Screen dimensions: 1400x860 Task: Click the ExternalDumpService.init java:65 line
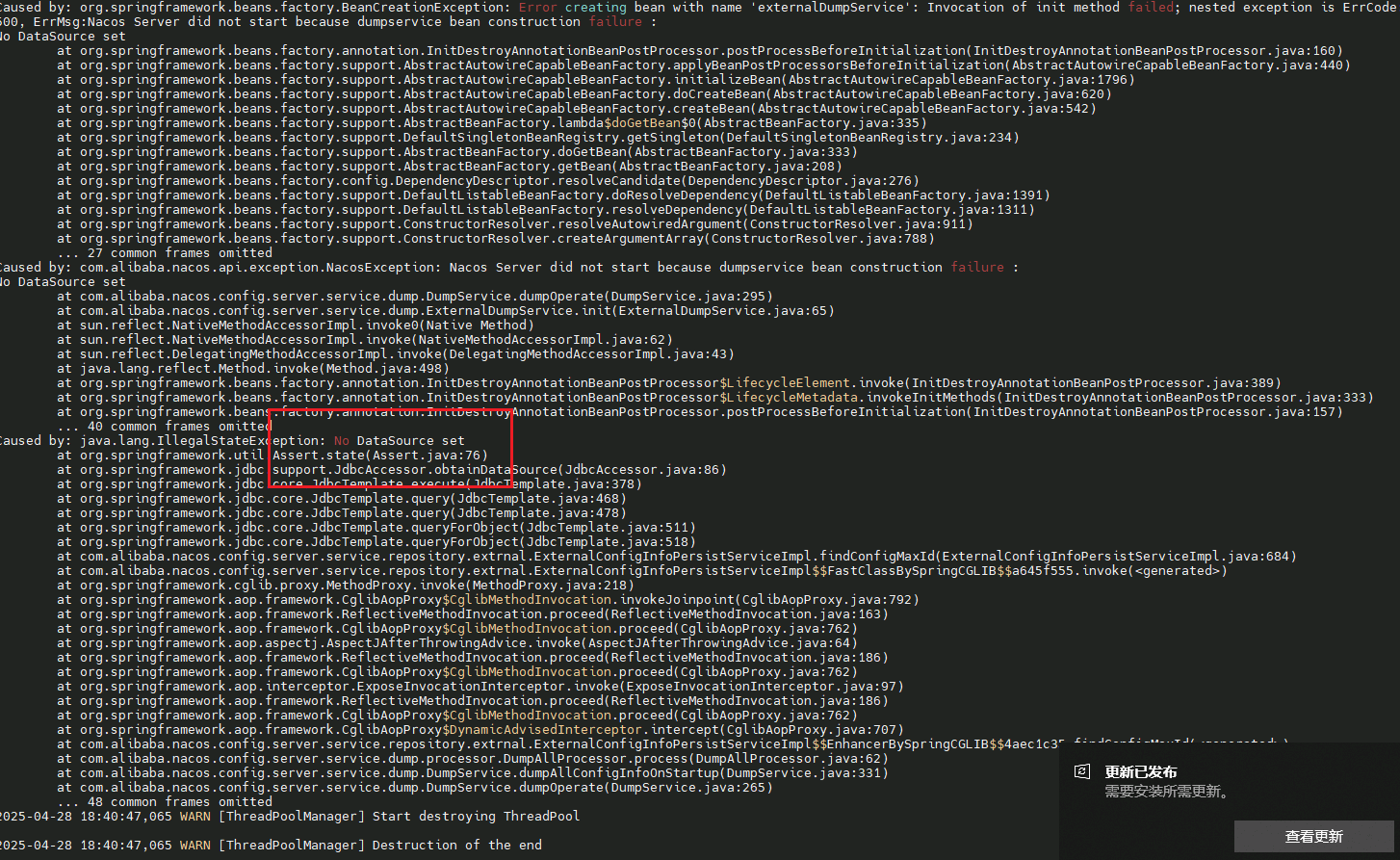[x=445, y=310]
